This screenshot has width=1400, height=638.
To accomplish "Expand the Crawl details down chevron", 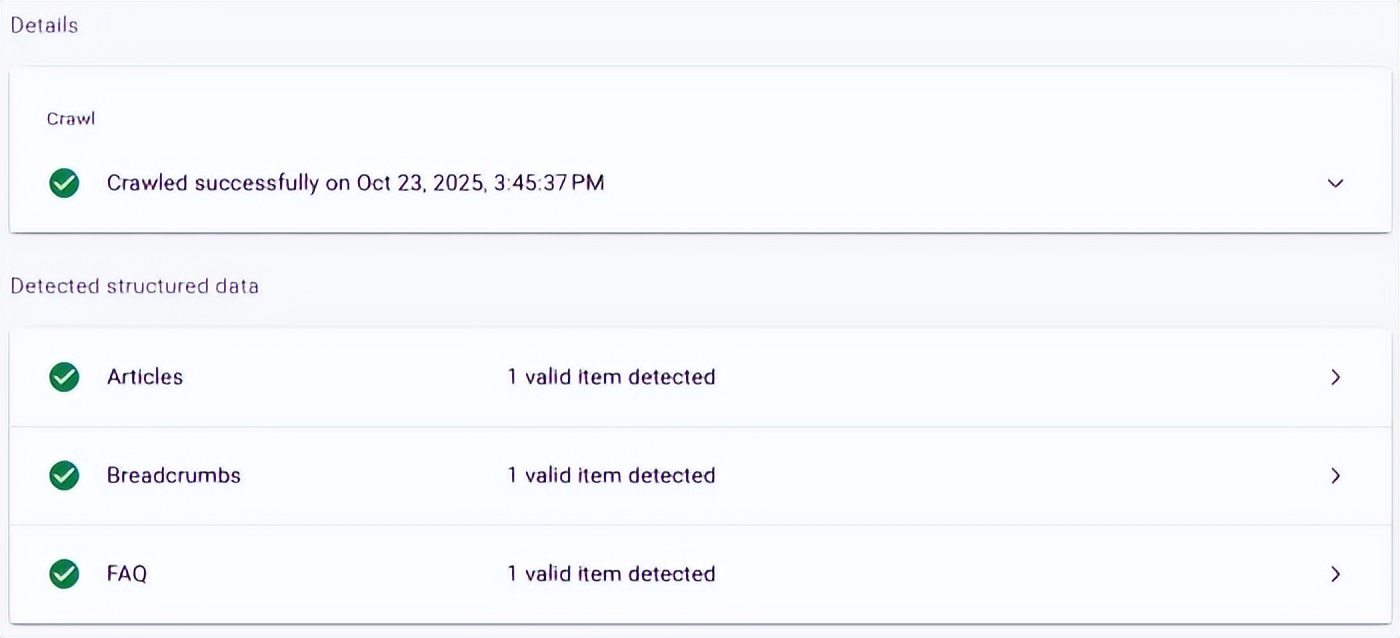I will [x=1335, y=183].
